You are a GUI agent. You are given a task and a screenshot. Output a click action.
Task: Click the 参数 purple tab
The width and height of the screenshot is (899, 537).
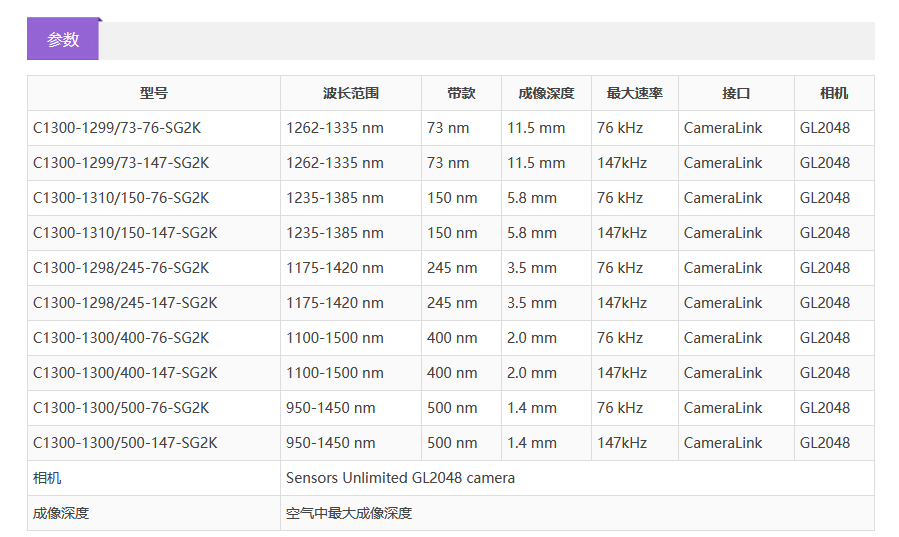click(x=63, y=40)
